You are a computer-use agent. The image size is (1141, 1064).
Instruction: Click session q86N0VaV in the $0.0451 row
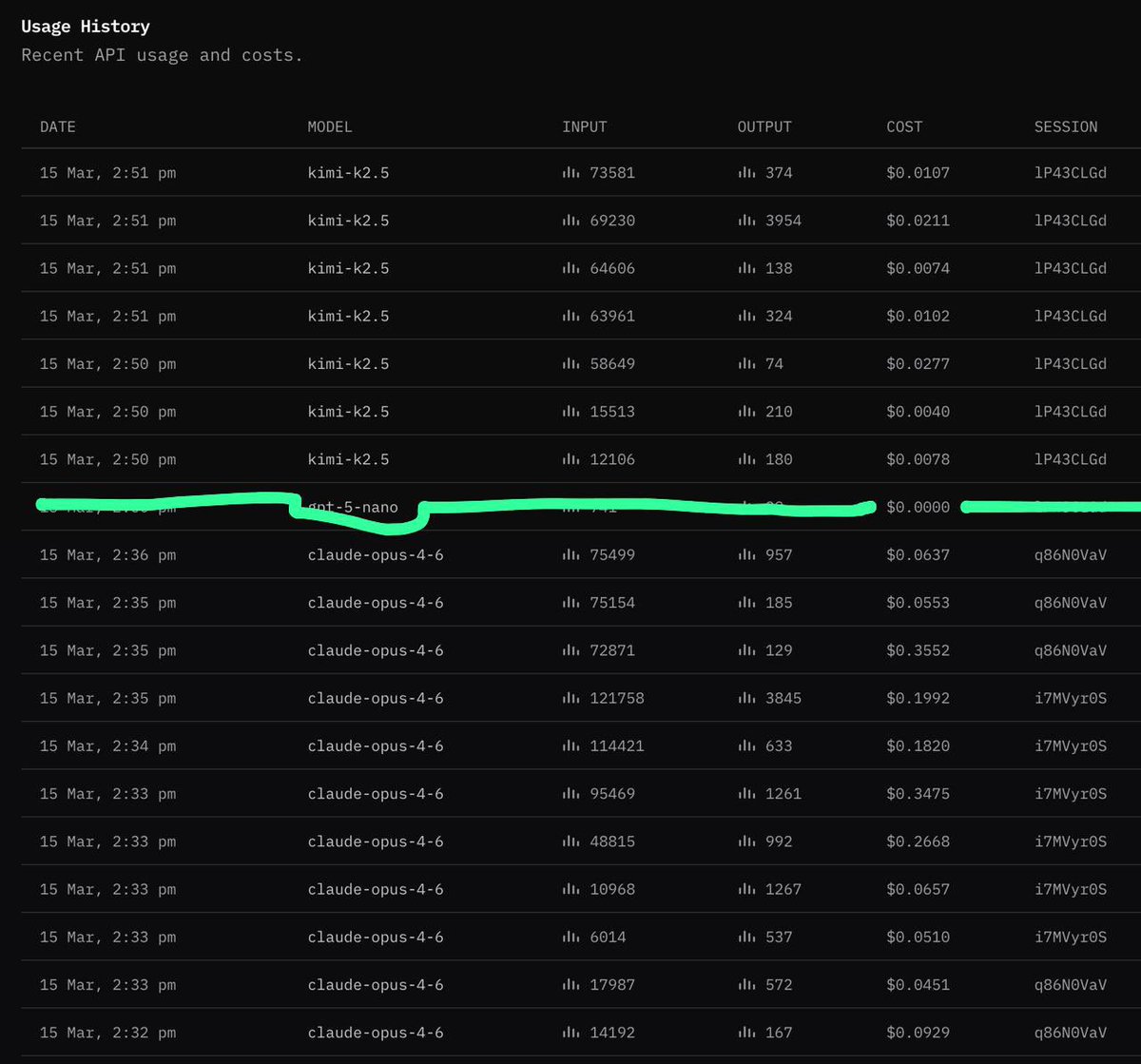[x=1071, y=984]
